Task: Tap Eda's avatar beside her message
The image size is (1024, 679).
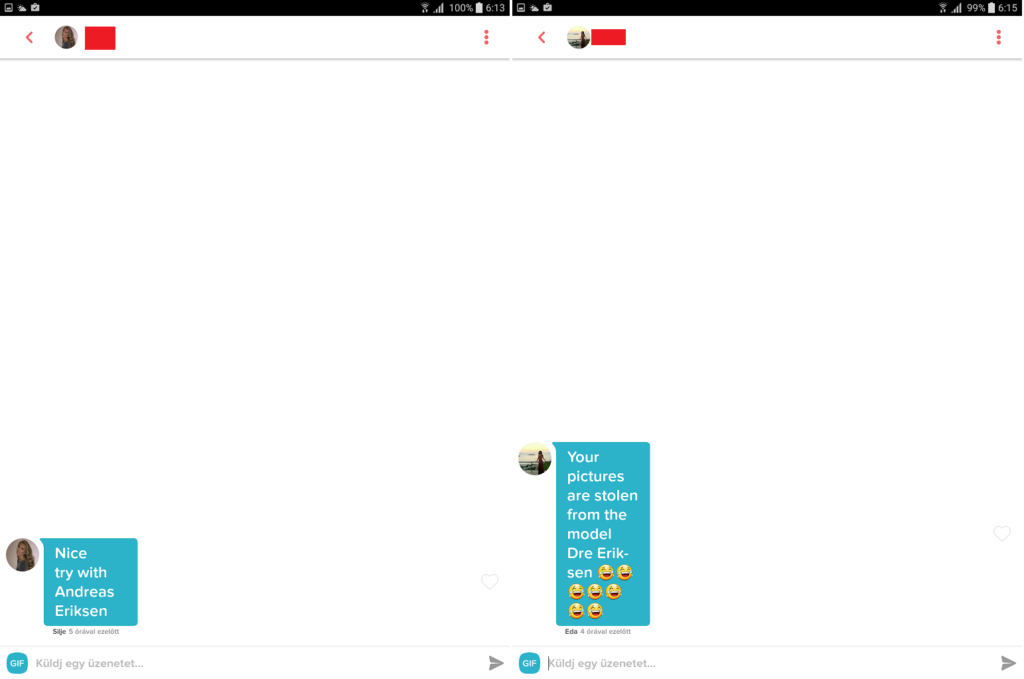Action: [x=535, y=459]
